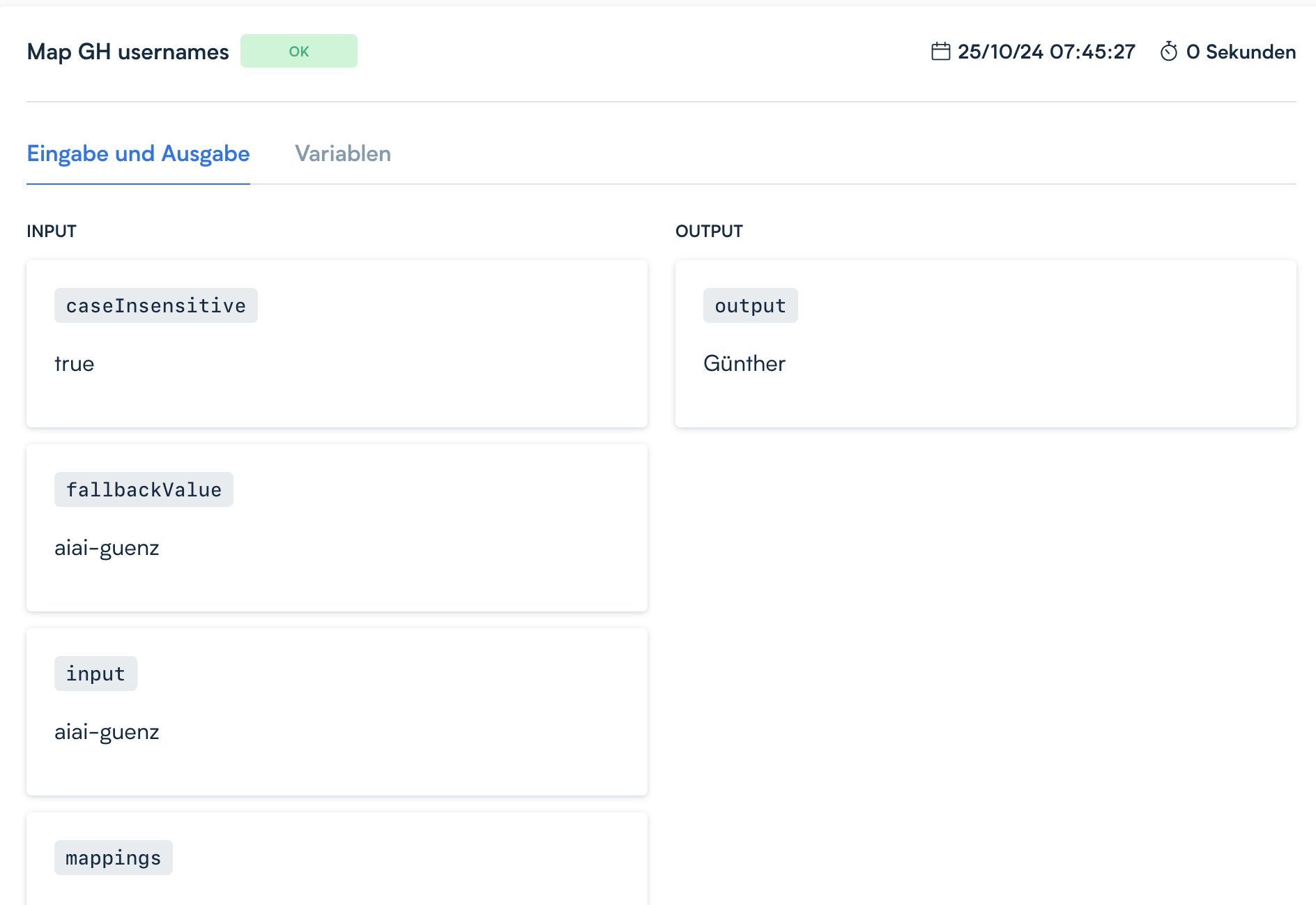Click the fallbackValue parameter tag
Image resolution: width=1316 pixels, height=905 pixels.
pyautogui.click(x=144, y=489)
